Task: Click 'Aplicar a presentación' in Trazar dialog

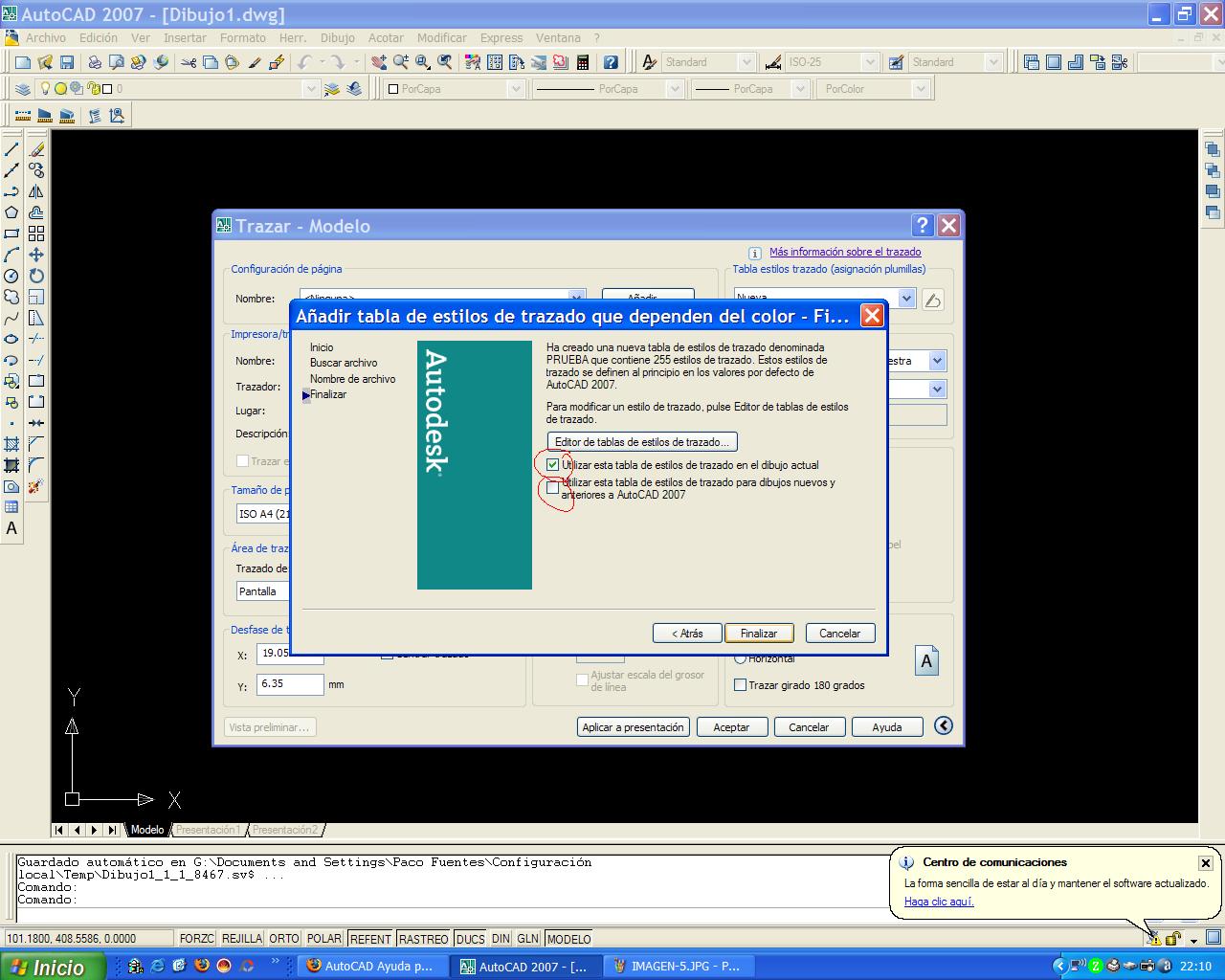Action: pos(634,727)
